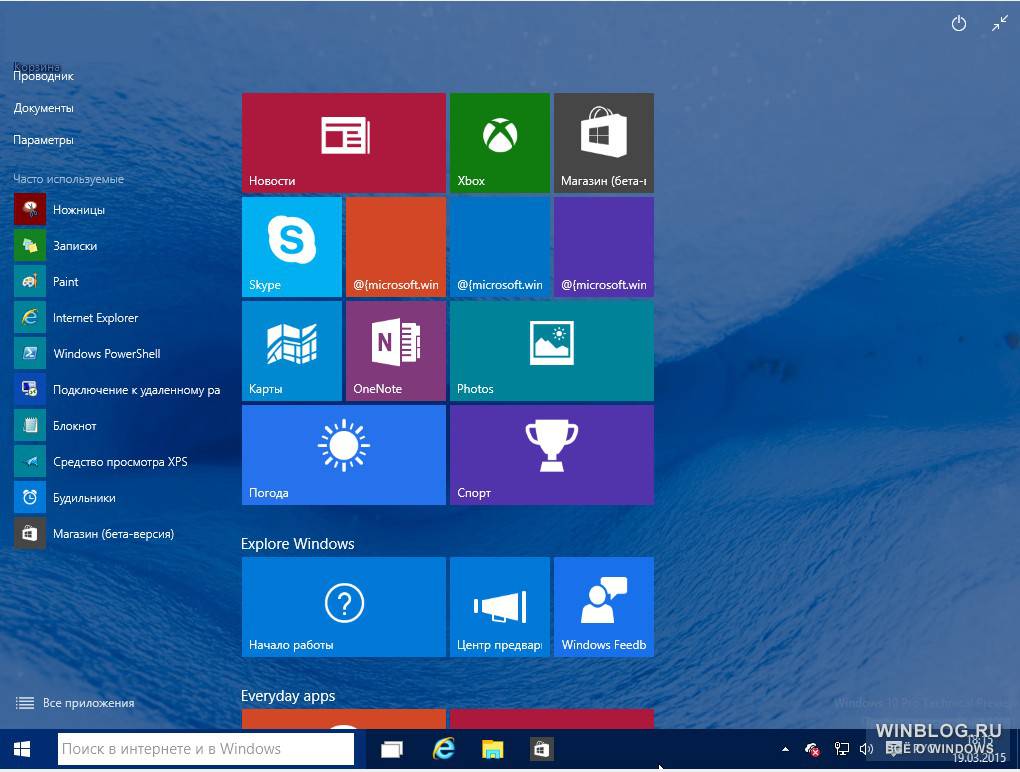Open Task View on the taskbar
This screenshot has width=1020, height=772.
point(392,749)
